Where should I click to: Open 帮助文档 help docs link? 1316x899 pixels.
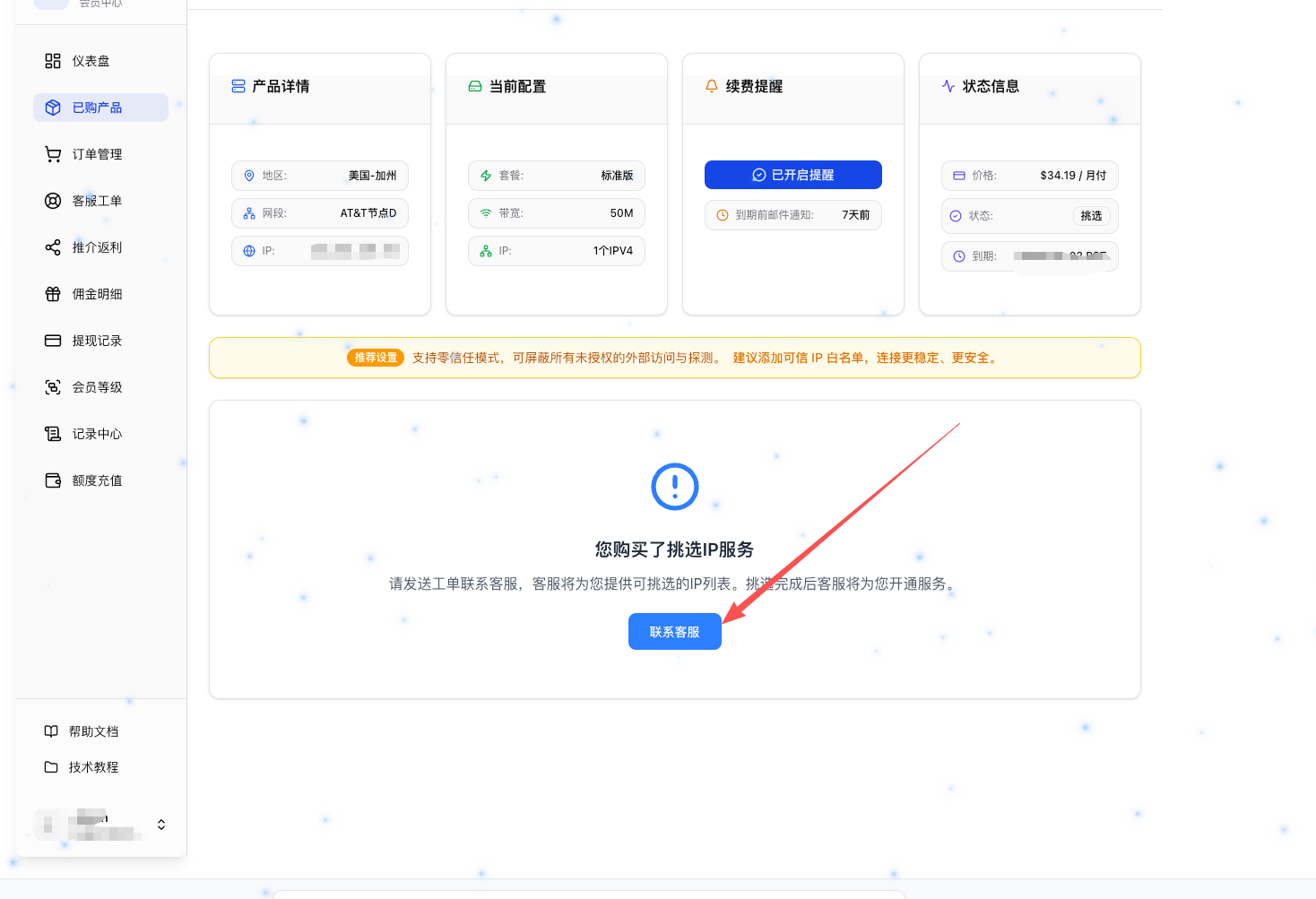pyautogui.click(x=93, y=731)
